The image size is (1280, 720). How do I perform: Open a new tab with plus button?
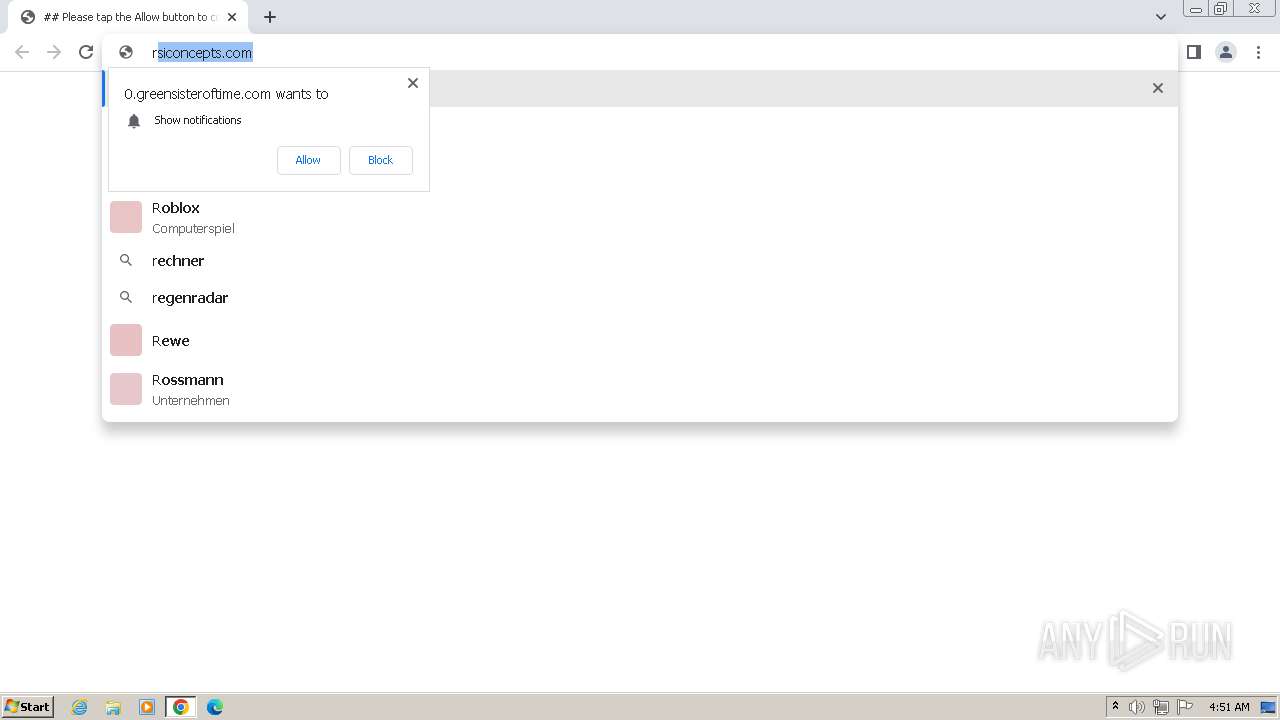(270, 17)
